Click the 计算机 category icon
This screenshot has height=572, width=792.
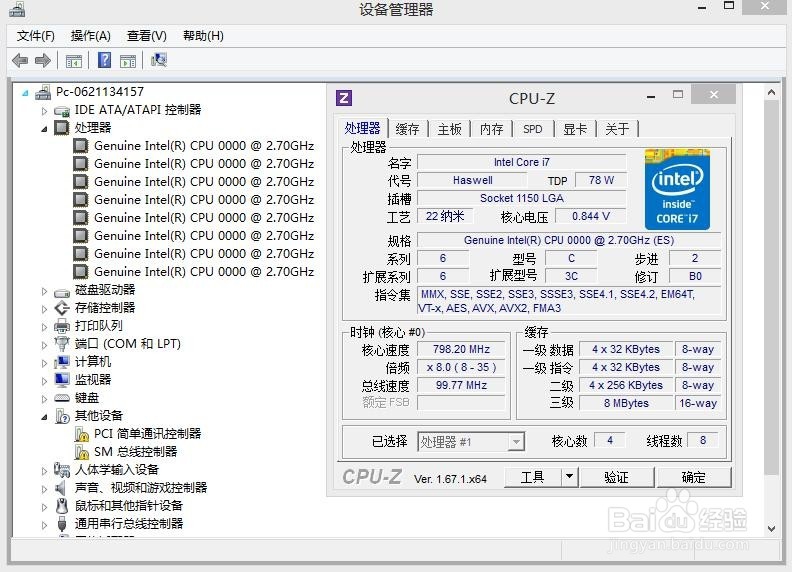62,362
